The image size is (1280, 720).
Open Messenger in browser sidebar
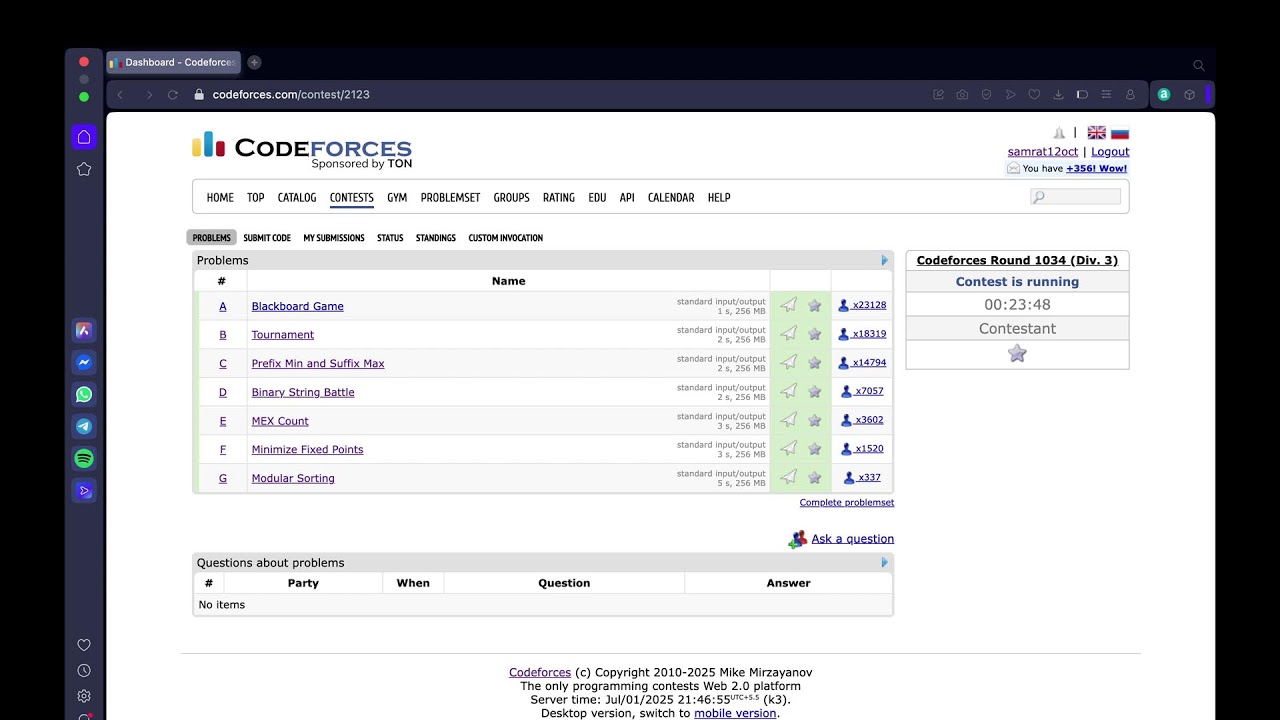pyautogui.click(x=84, y=362)
